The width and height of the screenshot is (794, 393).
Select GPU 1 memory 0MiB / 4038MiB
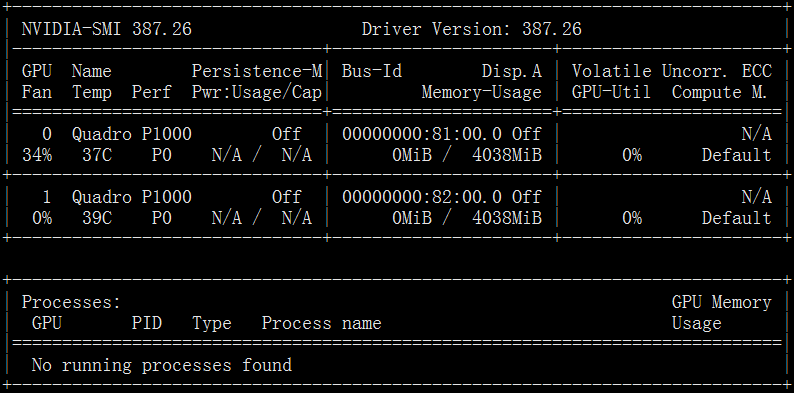pyautogui.click(x=467, y=218)
